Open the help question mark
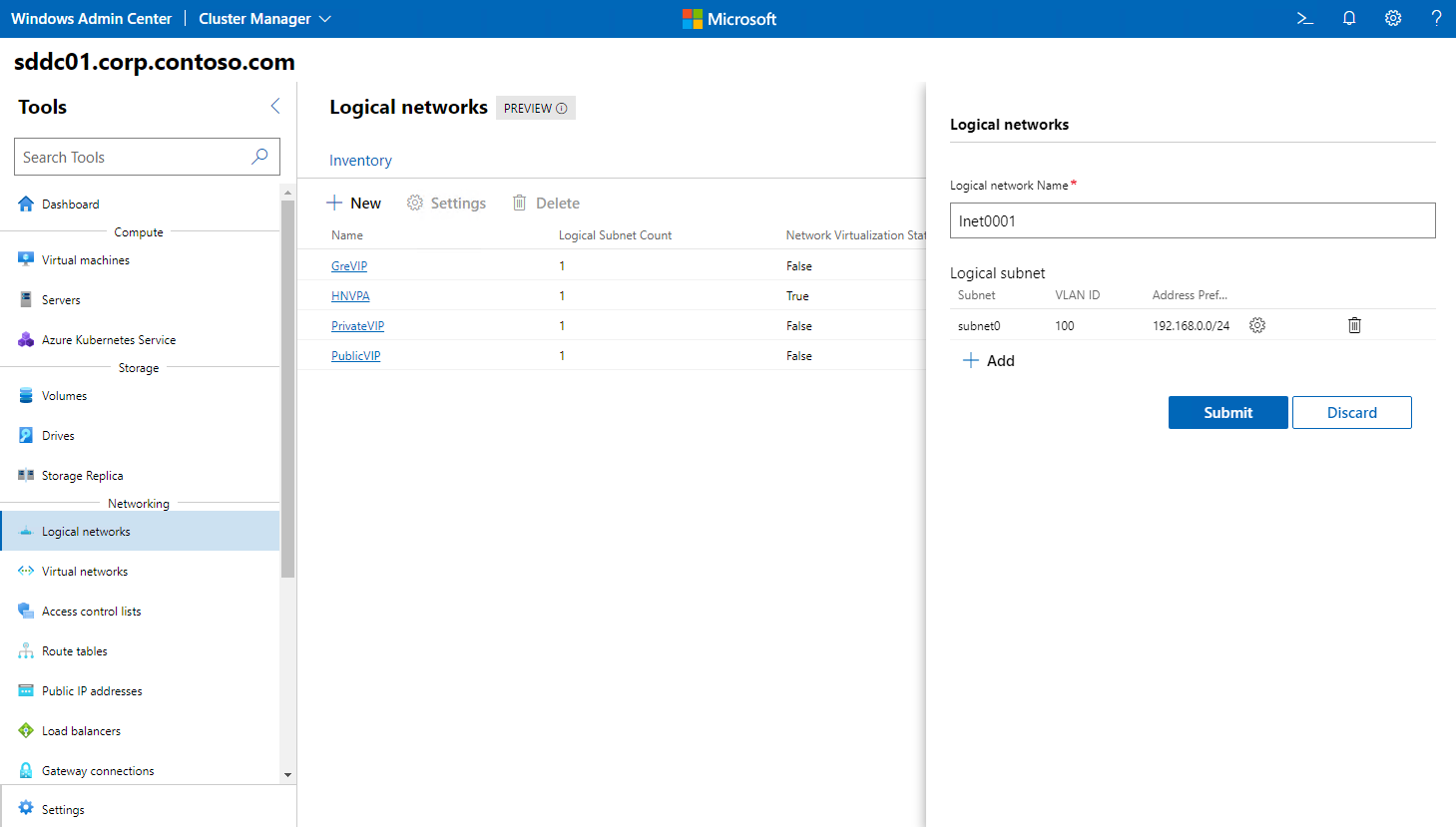Screen dimensions: 1456x827 point(1436,18)
